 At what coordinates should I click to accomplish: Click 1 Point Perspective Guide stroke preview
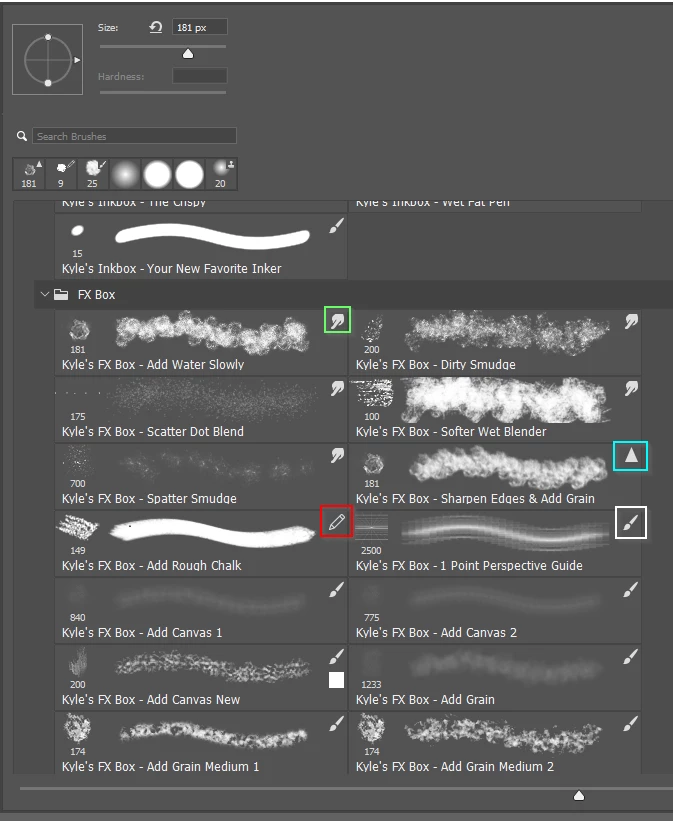(x=505, y=531)
